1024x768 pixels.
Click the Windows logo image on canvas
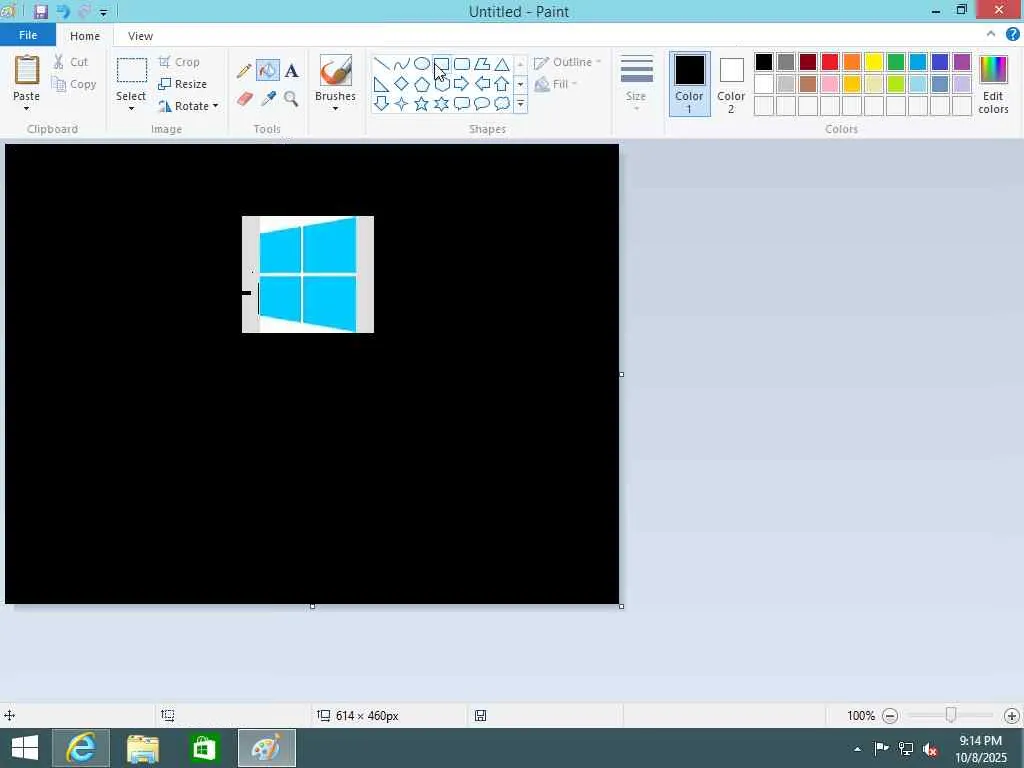click(308, 274)
